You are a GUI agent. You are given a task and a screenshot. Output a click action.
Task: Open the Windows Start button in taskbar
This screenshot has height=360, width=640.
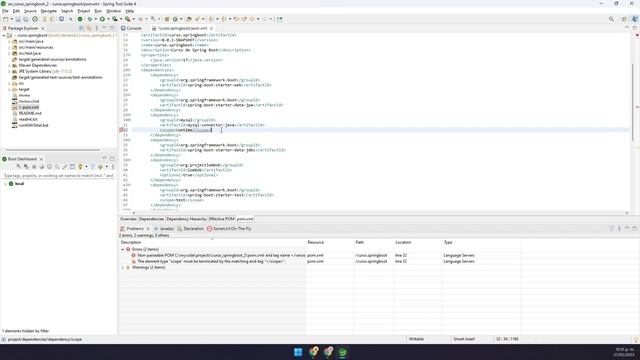(298, 352)
